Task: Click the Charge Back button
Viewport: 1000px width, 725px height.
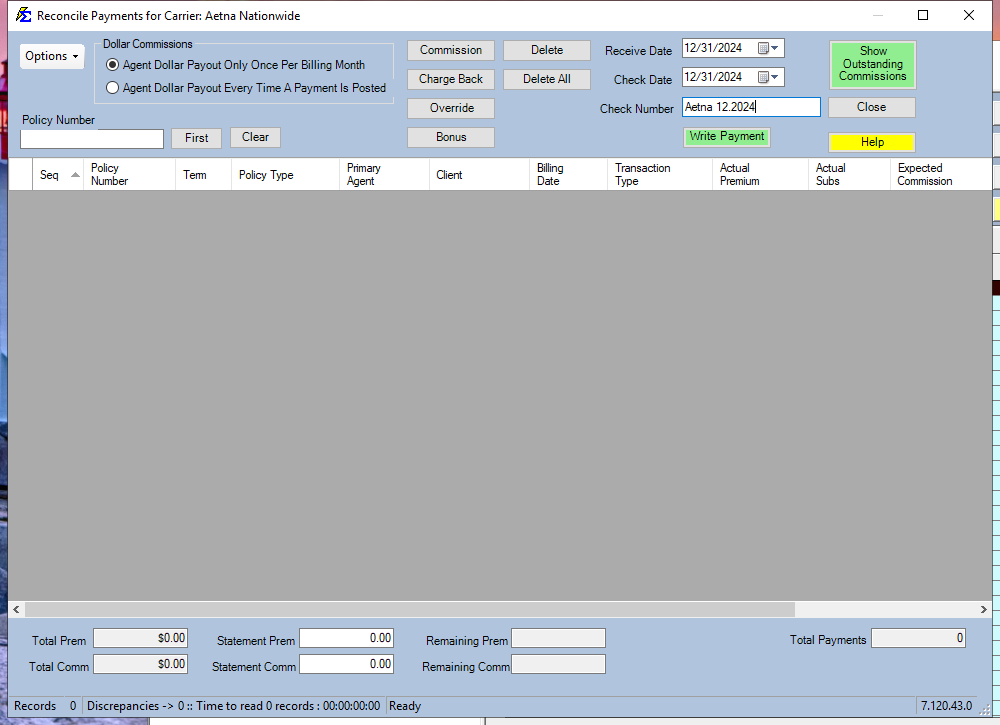Action: pyautogui.click(x=450, y=79)
